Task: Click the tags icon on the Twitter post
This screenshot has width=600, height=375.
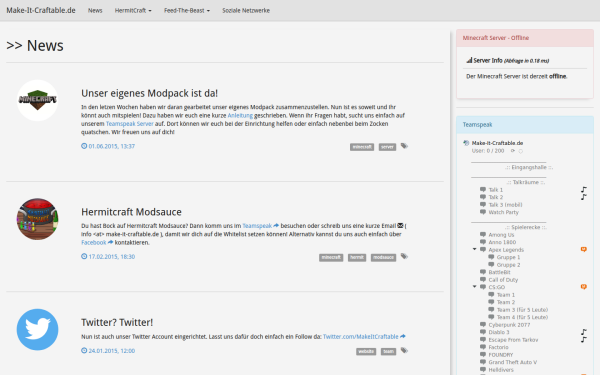Action: (404, 350)
